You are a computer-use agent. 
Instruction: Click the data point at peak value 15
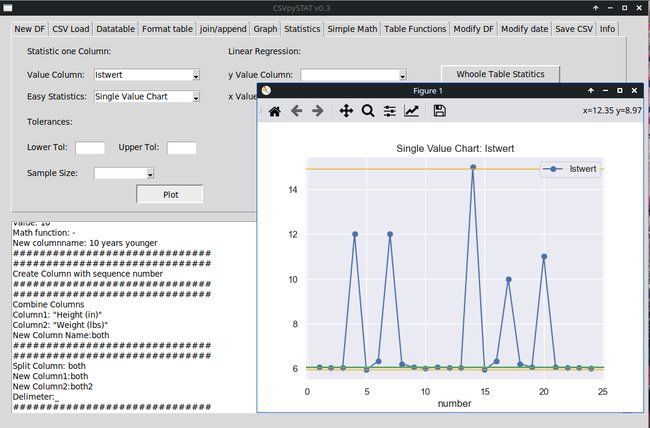(473, 167)
